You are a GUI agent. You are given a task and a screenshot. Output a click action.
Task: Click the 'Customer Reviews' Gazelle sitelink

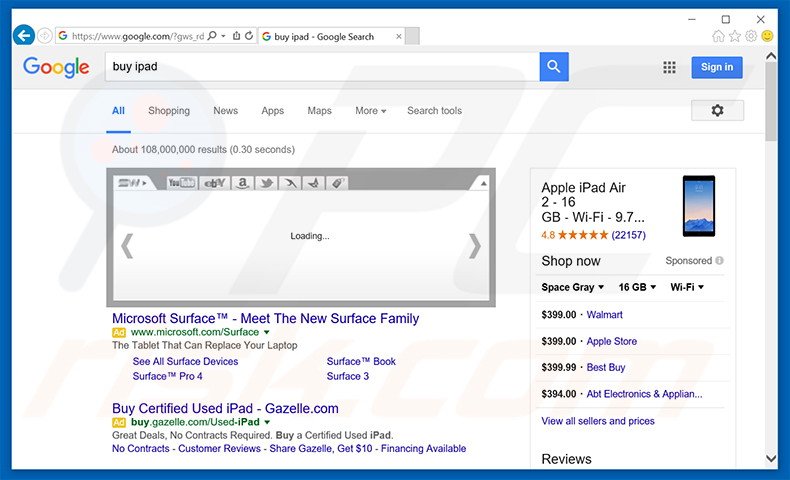click(x=220, y=448)
